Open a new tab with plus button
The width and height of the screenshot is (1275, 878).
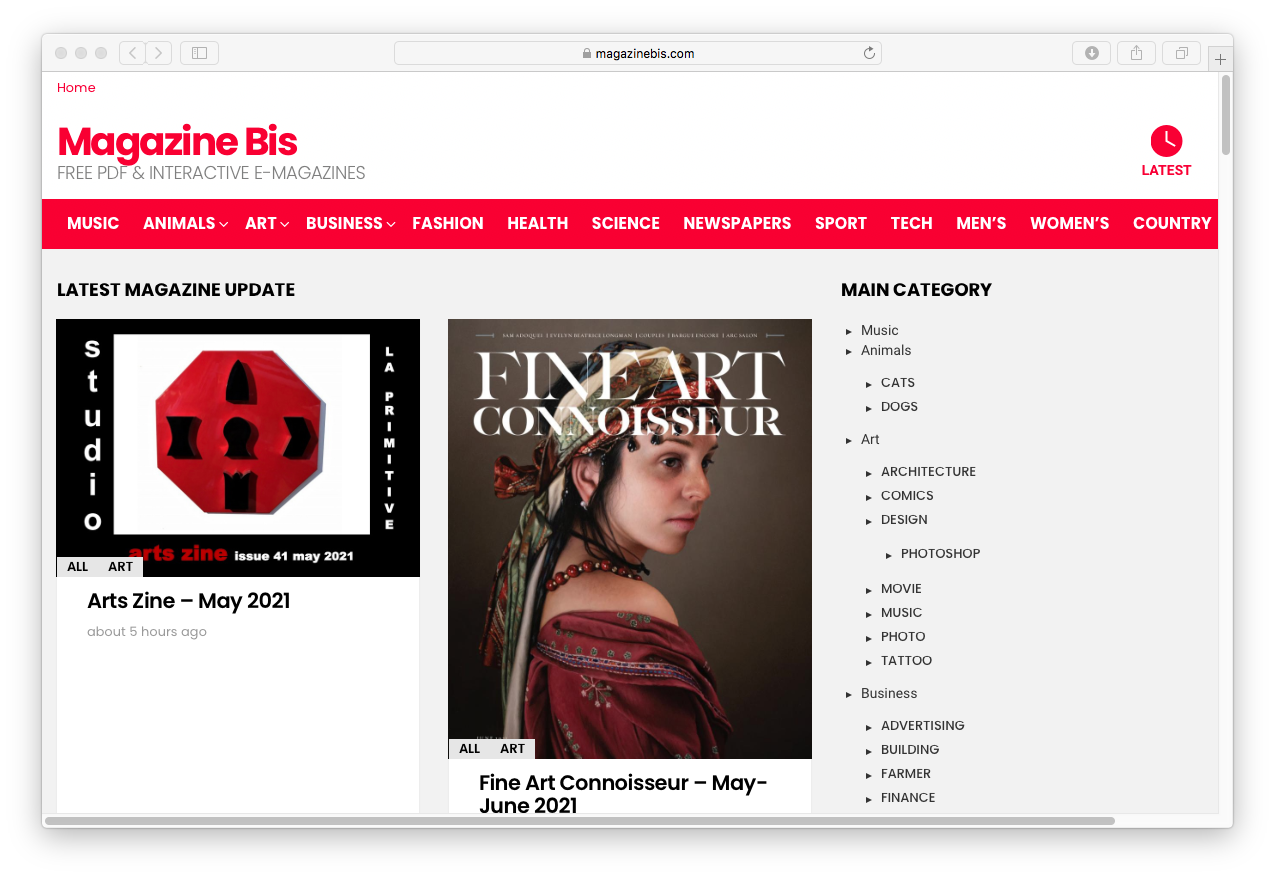1220,59
